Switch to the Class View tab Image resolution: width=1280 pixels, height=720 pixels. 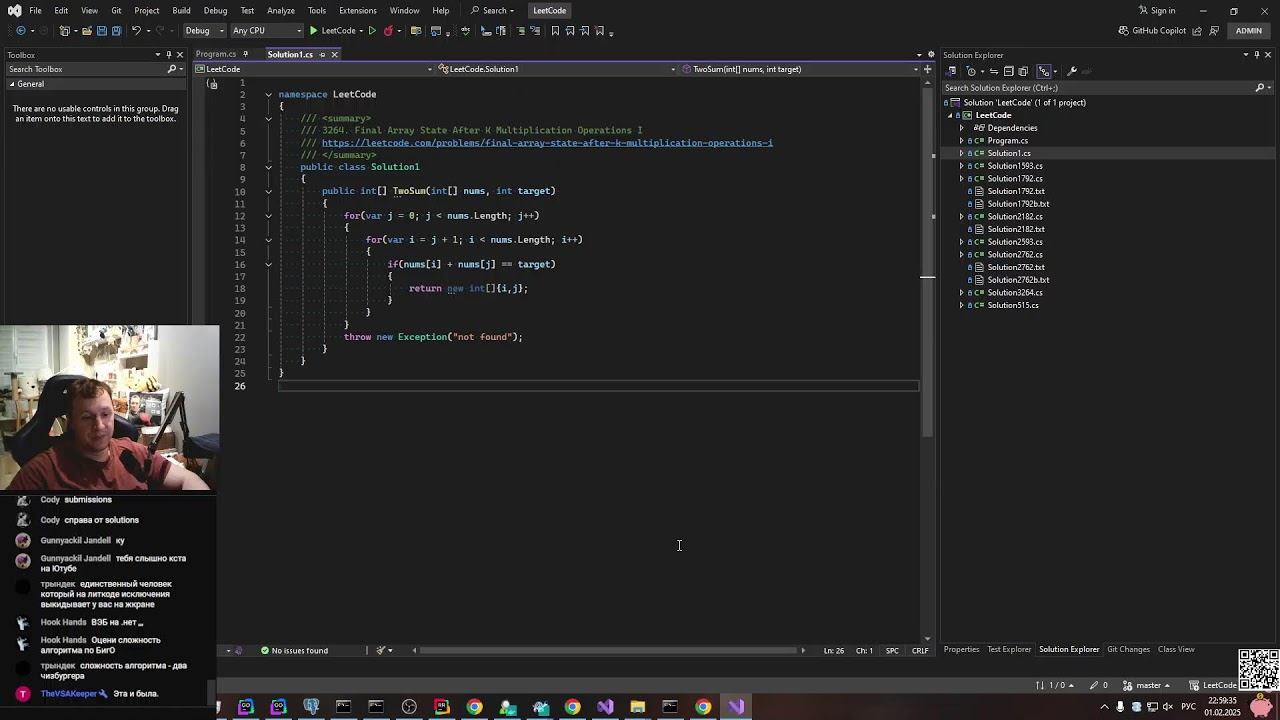coord(1176,650)
